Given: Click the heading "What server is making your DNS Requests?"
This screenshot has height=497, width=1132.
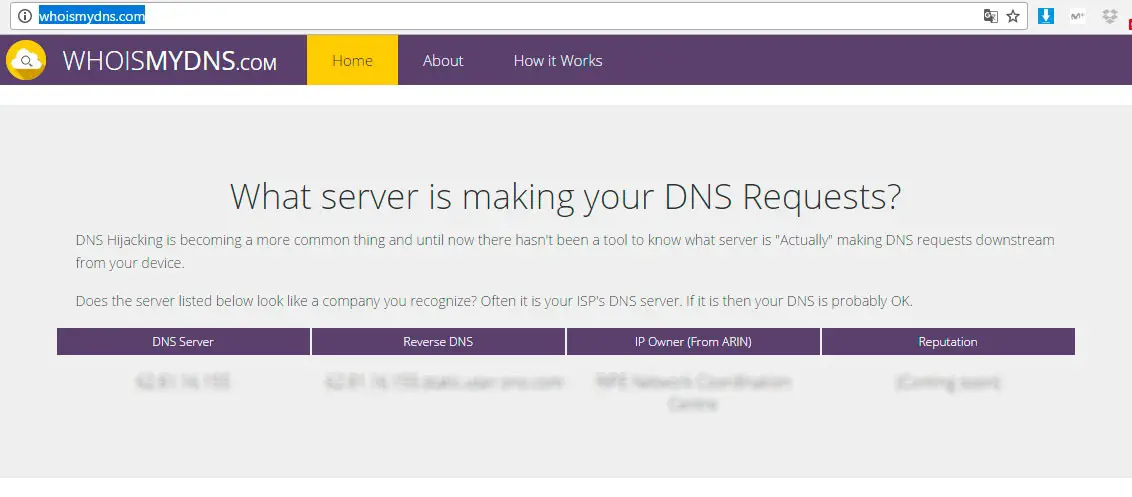Looking at the screenshot, I should pyautogui.click(x=566, y=196).
